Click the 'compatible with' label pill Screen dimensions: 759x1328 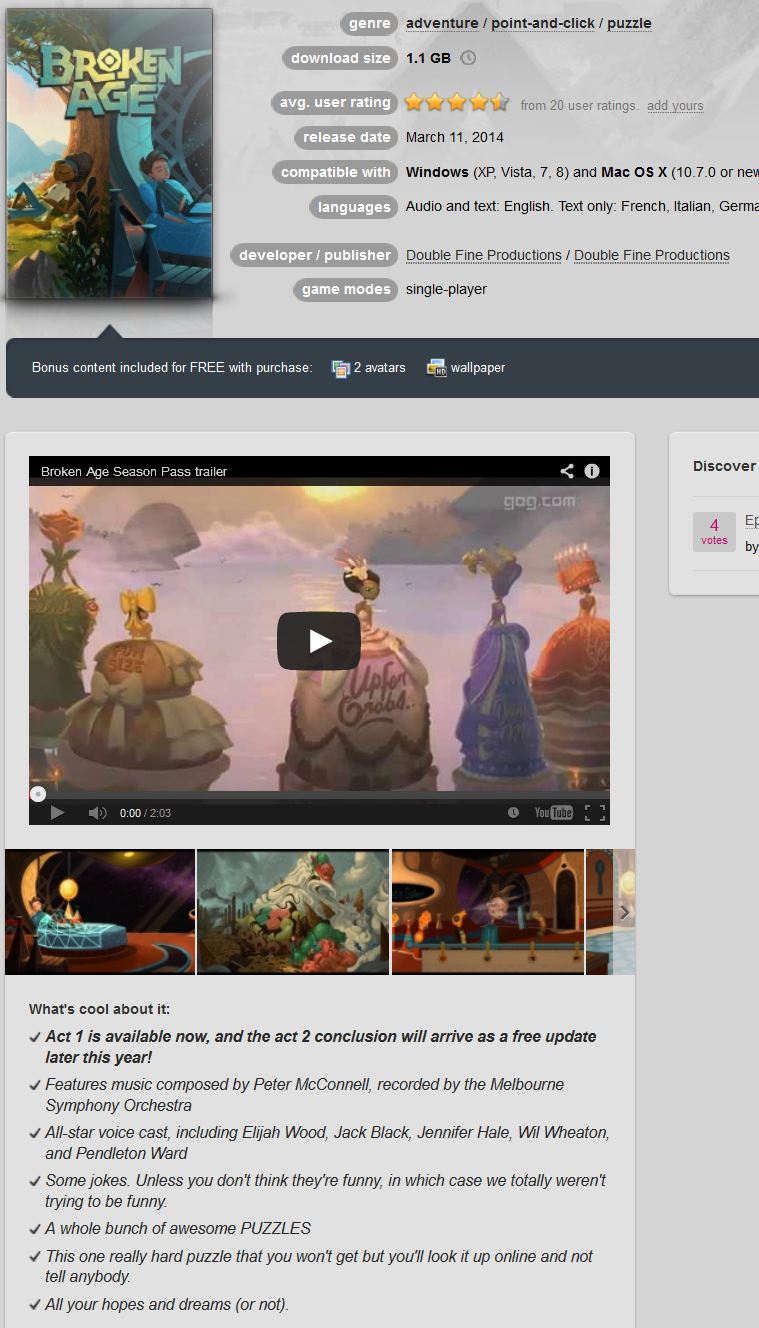335,172
